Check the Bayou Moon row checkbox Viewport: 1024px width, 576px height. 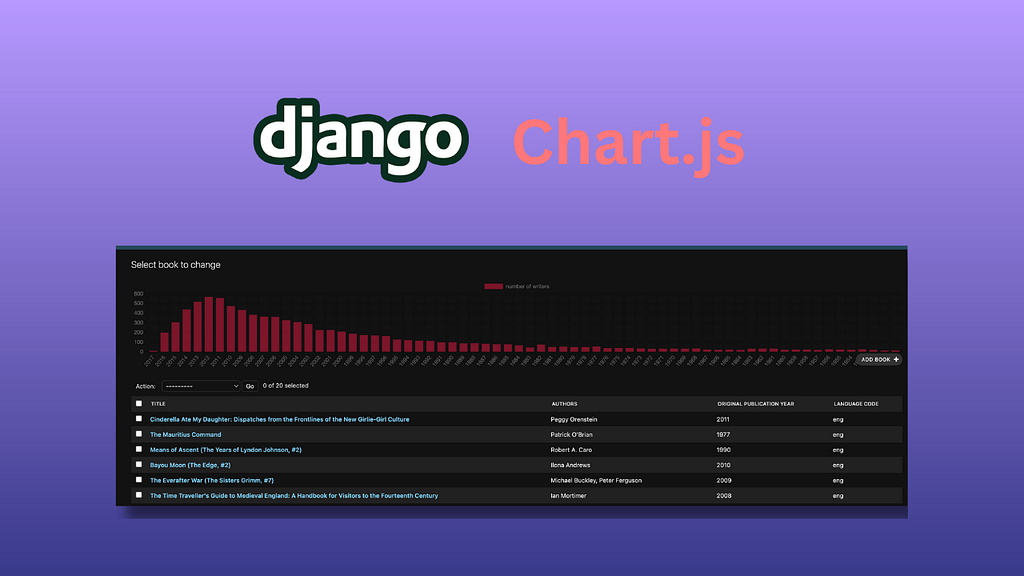click(138, 464)
